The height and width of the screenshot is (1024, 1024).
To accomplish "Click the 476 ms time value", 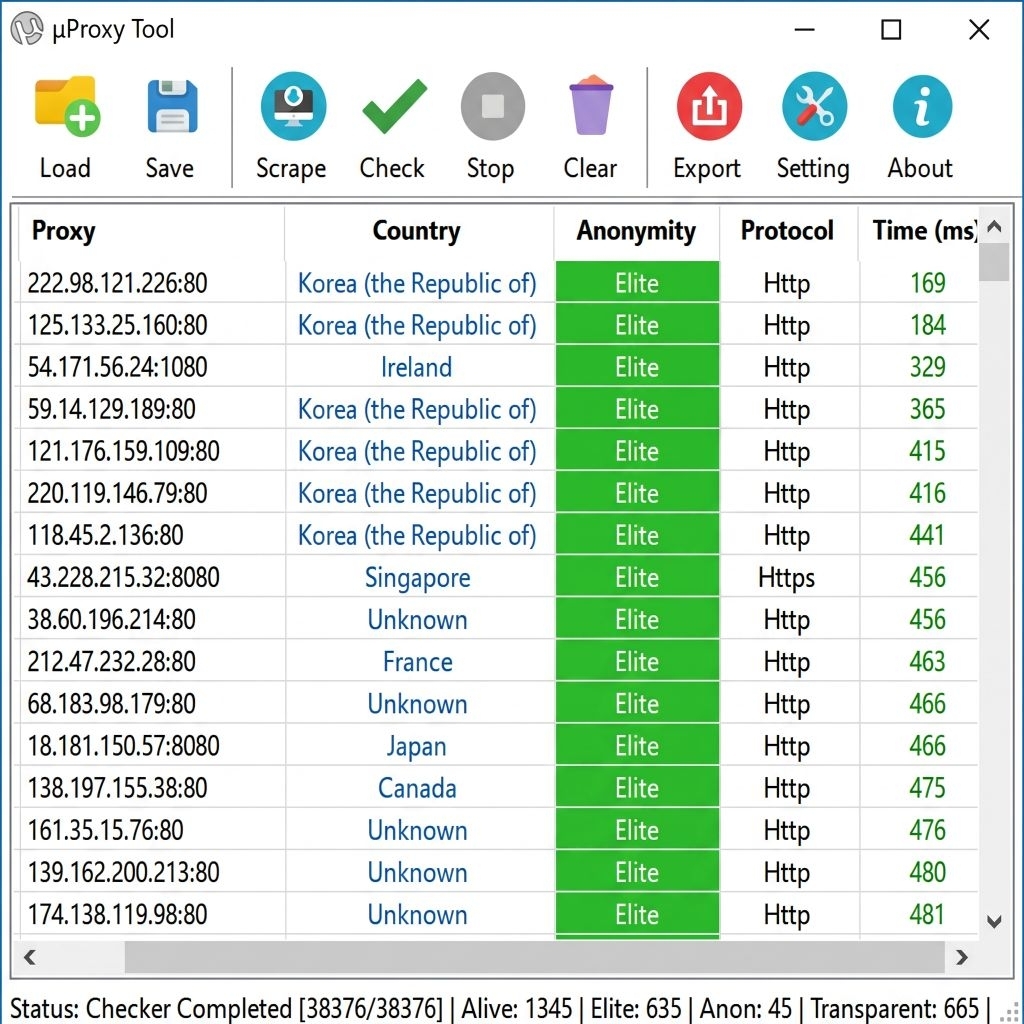I will (928, 830).
